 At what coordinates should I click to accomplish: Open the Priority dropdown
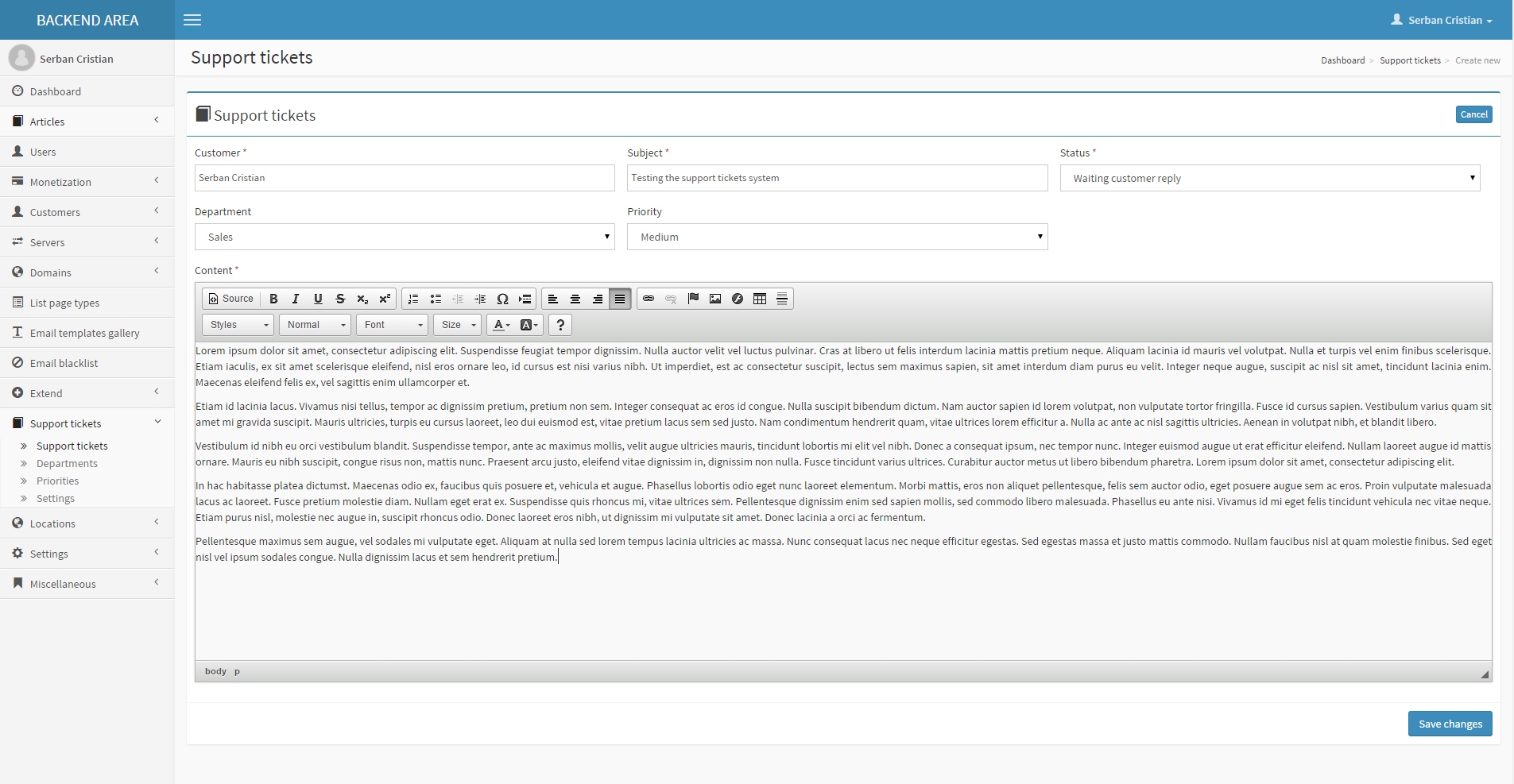click(x=837, y=237)
